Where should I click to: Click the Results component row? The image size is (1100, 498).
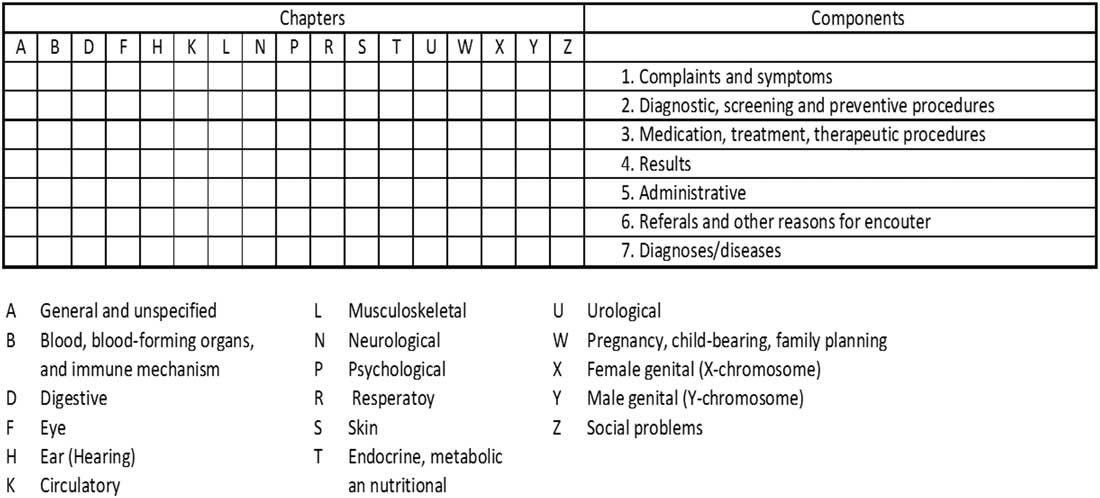point(654,163)
